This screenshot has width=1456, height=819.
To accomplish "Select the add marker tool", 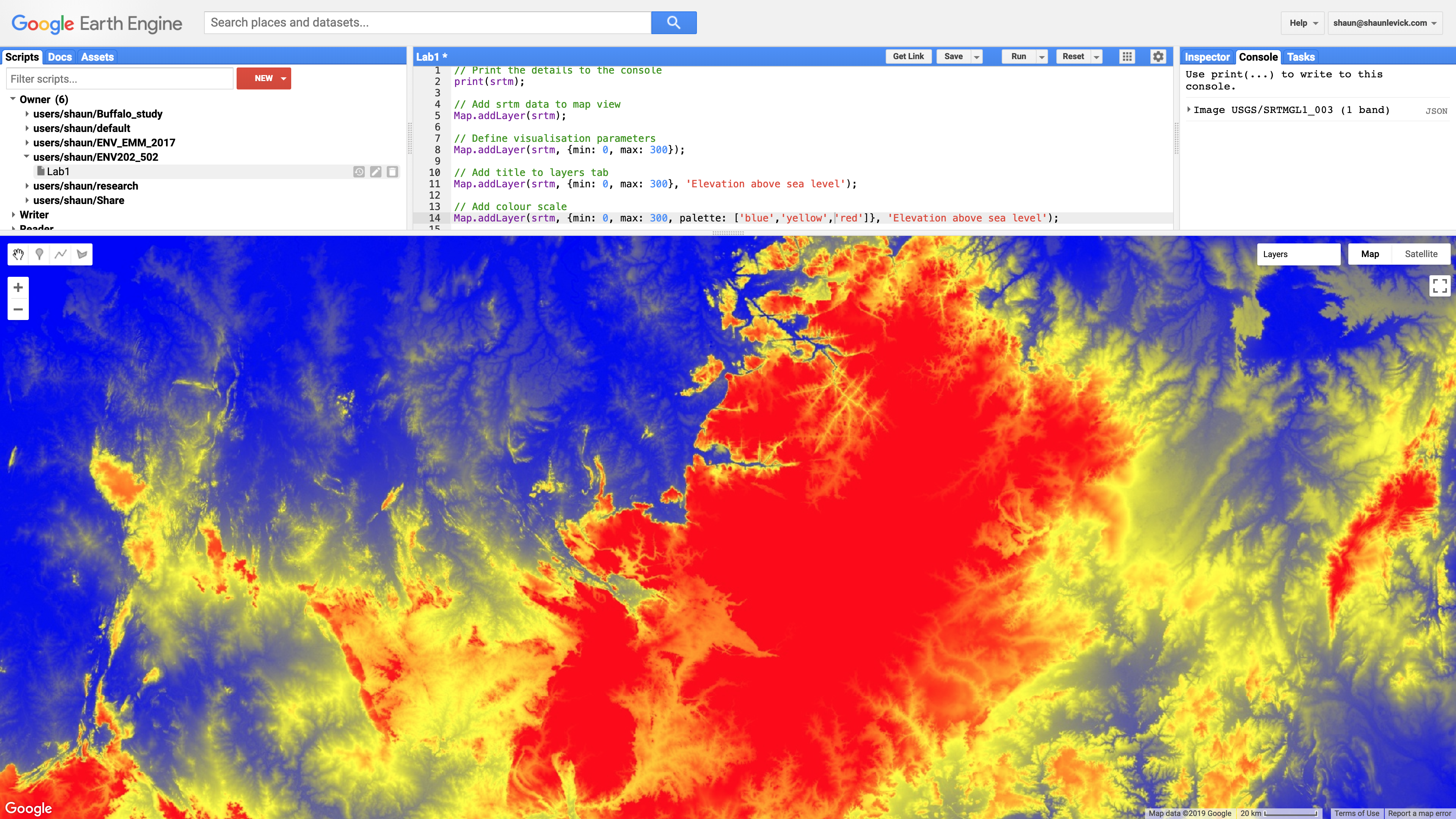I will 39,254.
